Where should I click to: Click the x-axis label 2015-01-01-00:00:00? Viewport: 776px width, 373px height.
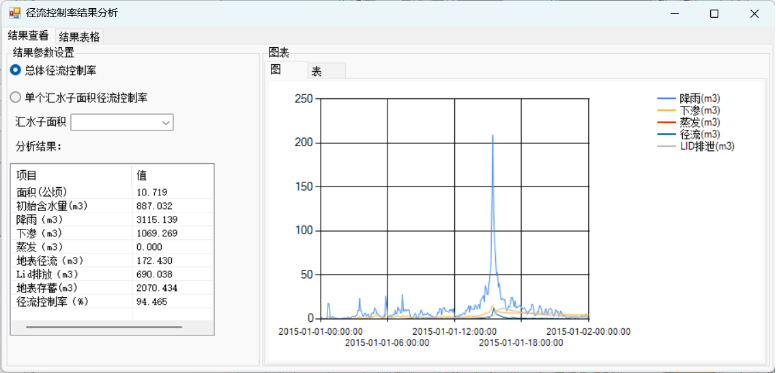[x=320, y=331]
